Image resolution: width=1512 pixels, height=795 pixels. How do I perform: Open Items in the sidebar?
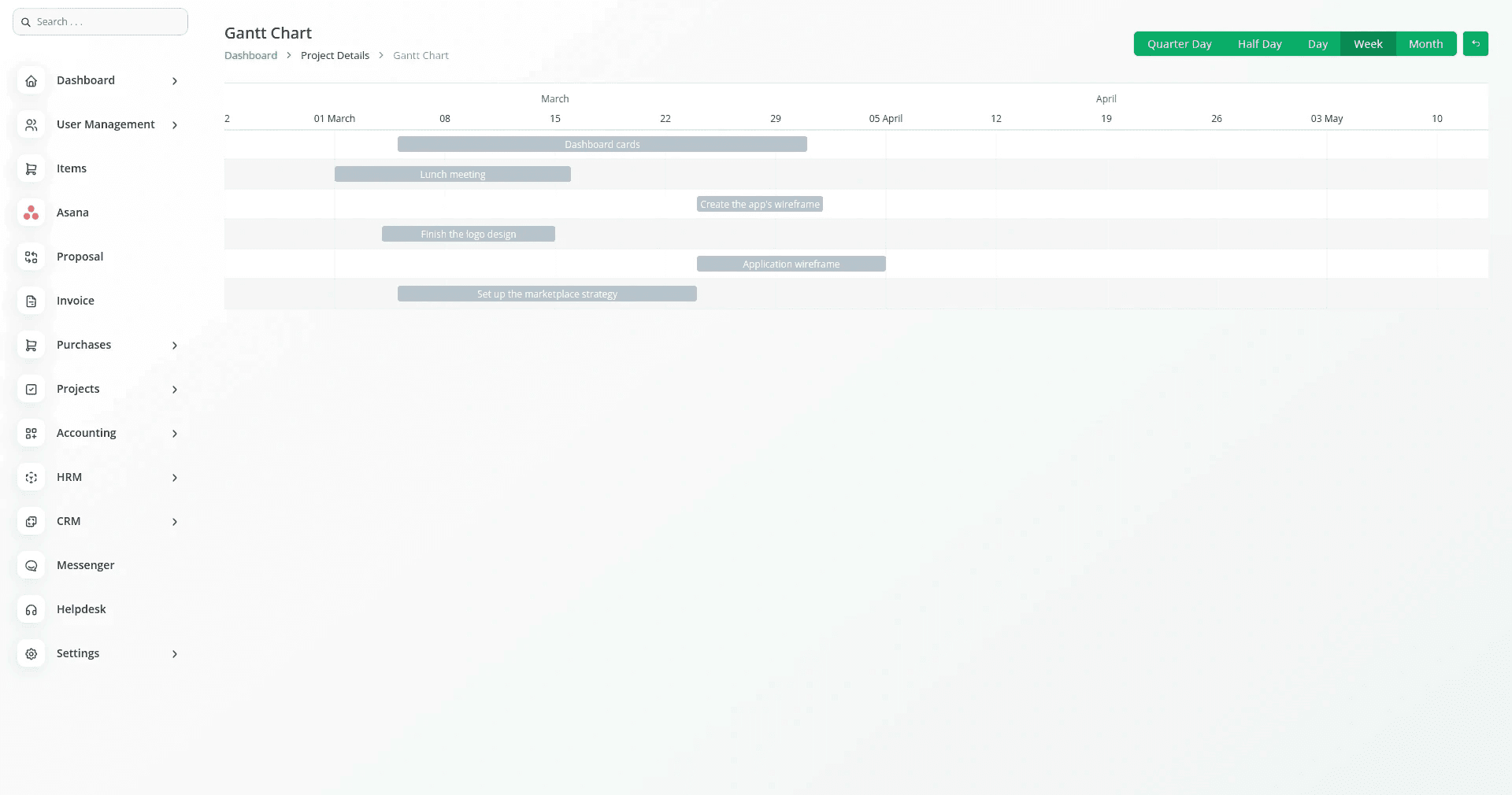click(72, 168)
